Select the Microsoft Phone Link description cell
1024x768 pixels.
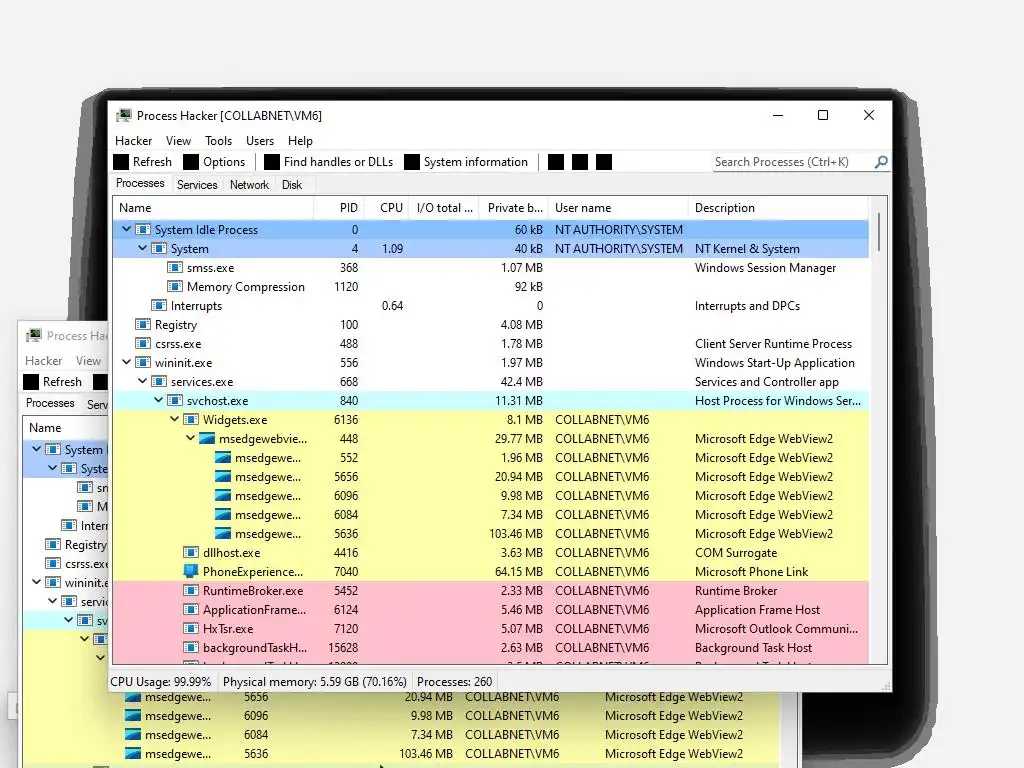(x=751, y=571)
